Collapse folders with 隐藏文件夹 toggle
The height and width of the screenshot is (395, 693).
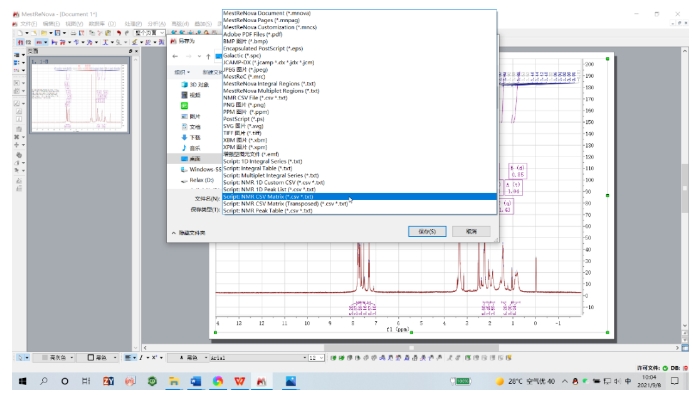coord(189,233)
